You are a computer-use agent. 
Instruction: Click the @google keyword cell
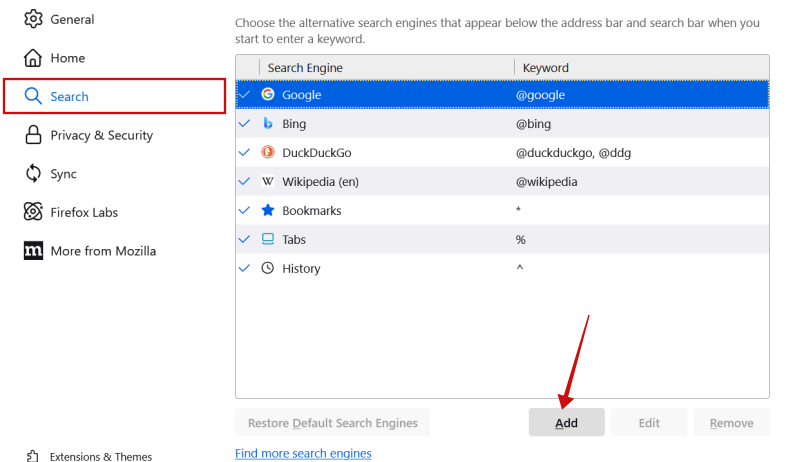540,95
